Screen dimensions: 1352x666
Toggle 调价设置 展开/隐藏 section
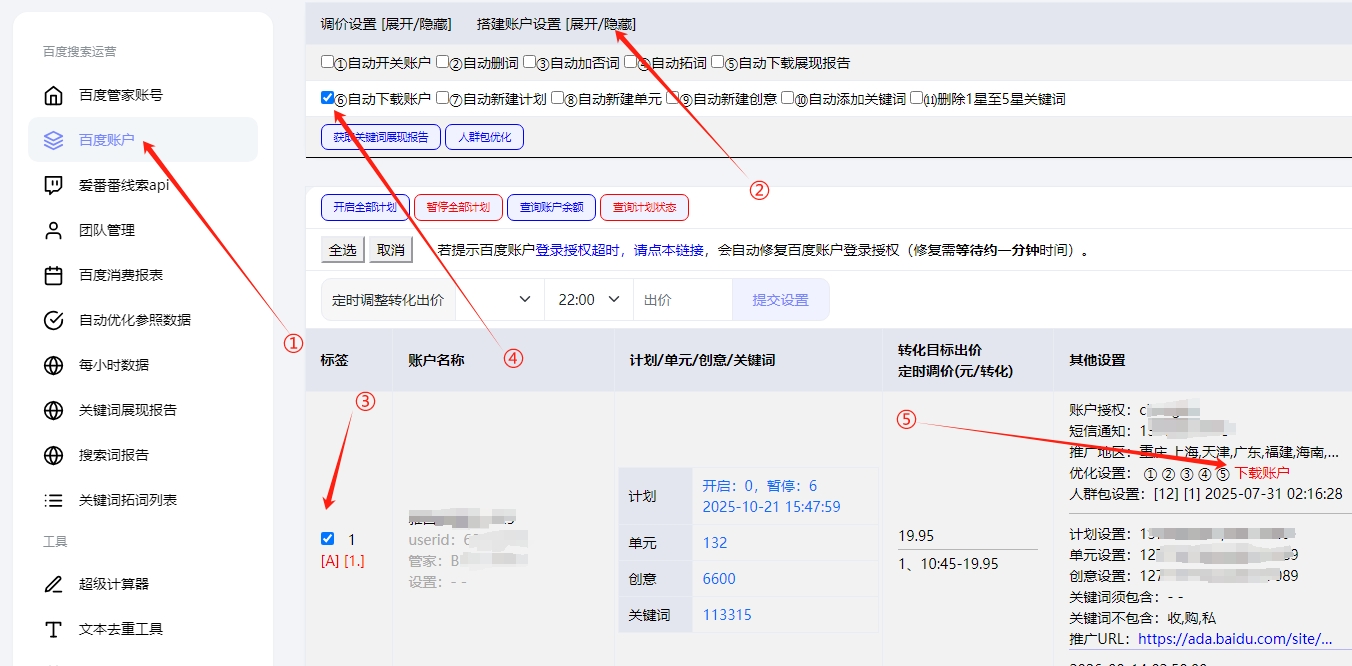pyautogui.click(x=386, y=24)
